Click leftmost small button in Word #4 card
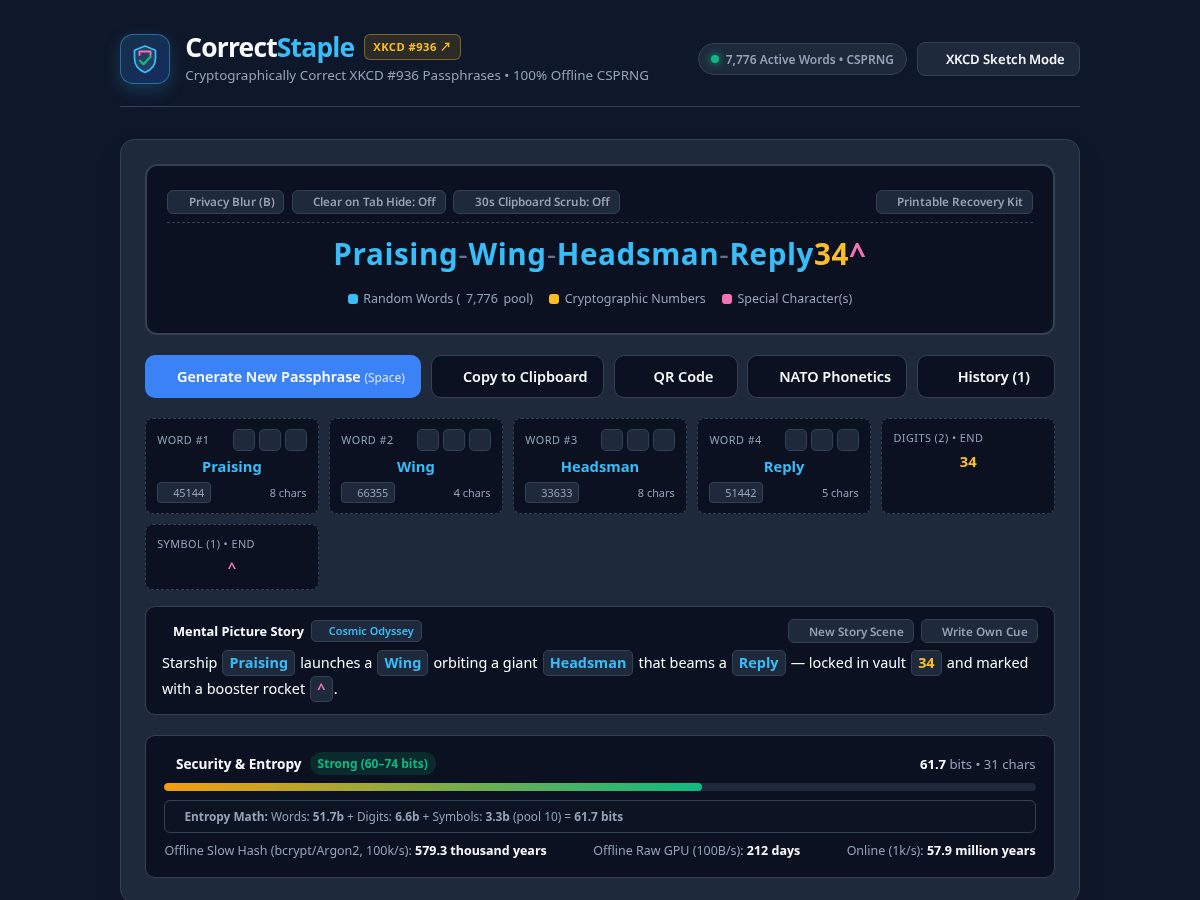 tap(796, 440)
